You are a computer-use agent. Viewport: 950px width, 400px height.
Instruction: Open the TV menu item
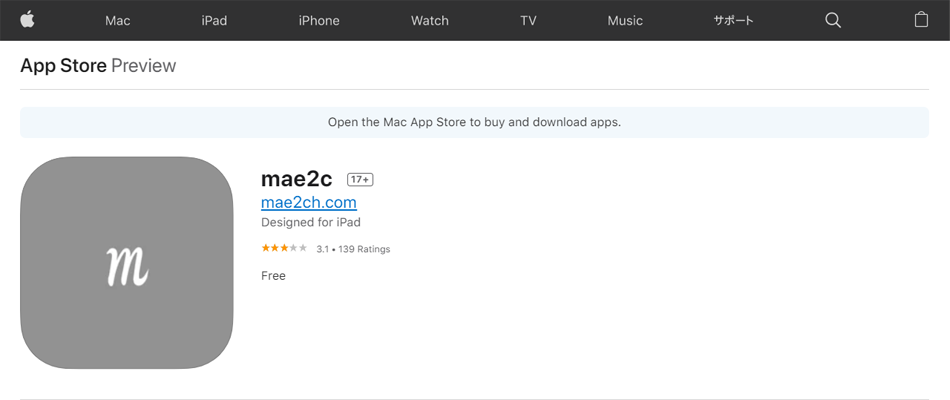click(x=528, y=21)
